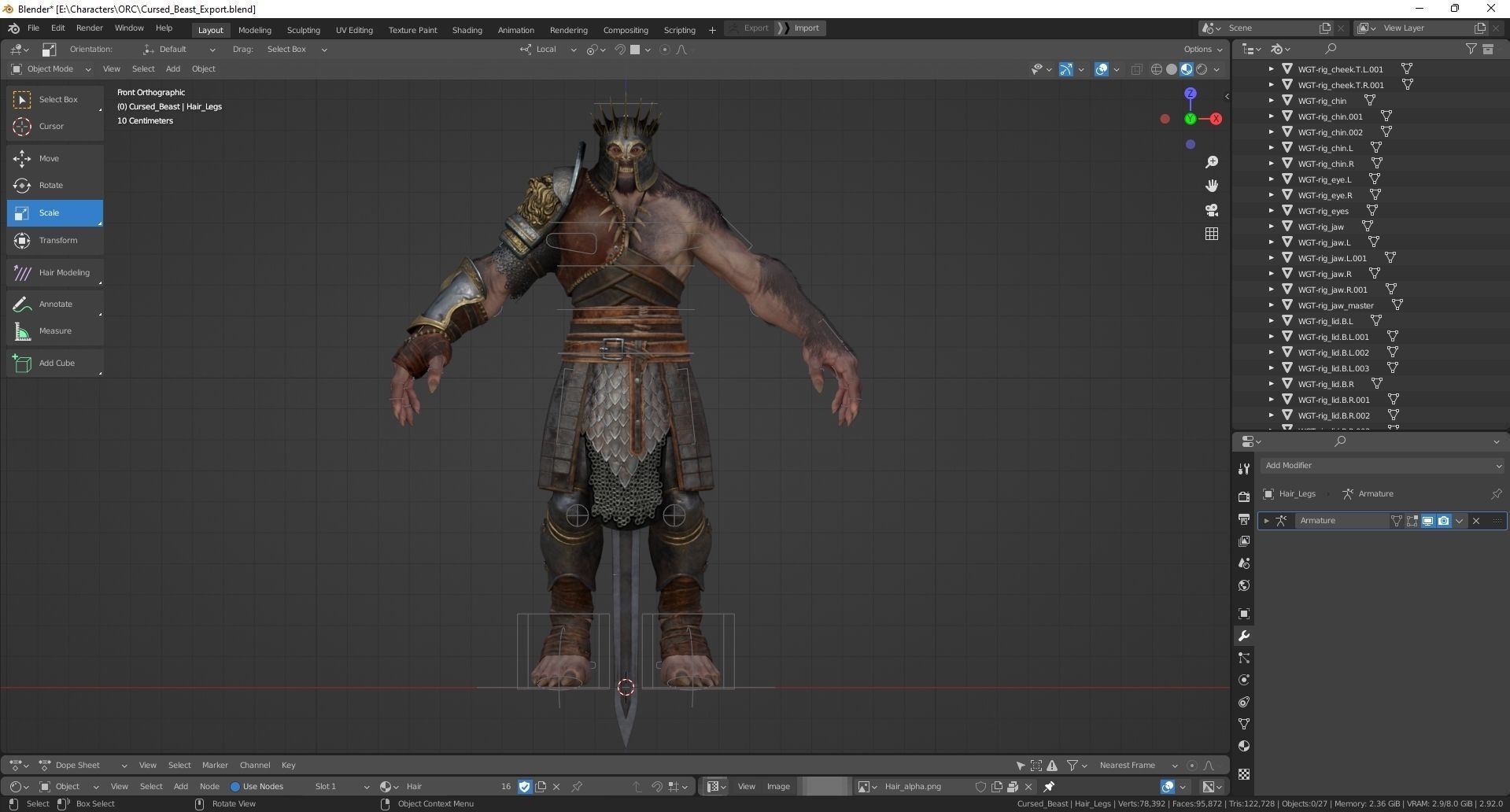This screenshot has width=1510, height=812.
Task: Click the pan view hand icon
Action: point(1212,186)
